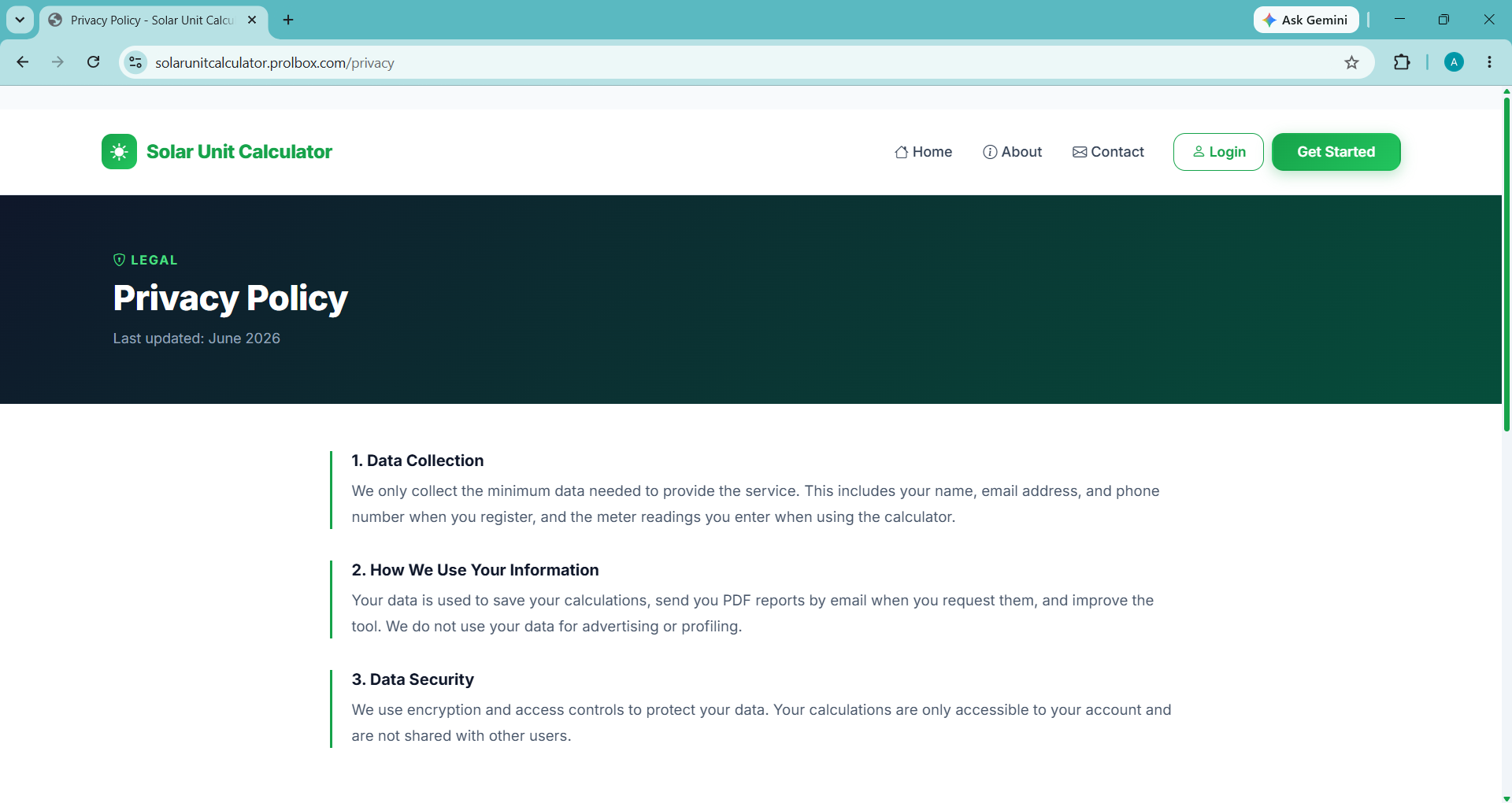Close the Privacy Policy tab
The image size is (1512, 803).
(x=252, y=20)
